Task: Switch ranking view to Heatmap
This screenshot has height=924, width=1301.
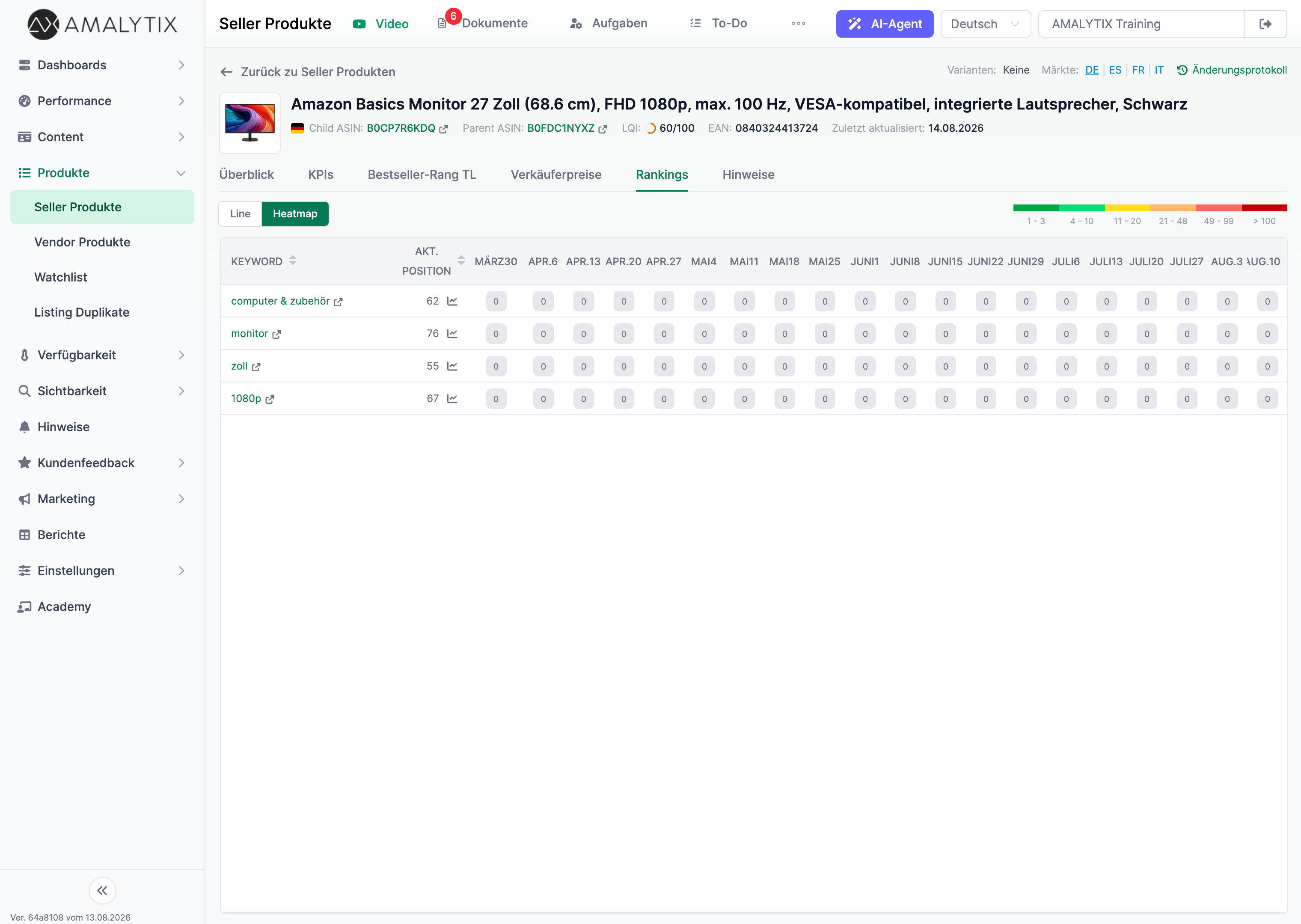Action: point(295,213)
